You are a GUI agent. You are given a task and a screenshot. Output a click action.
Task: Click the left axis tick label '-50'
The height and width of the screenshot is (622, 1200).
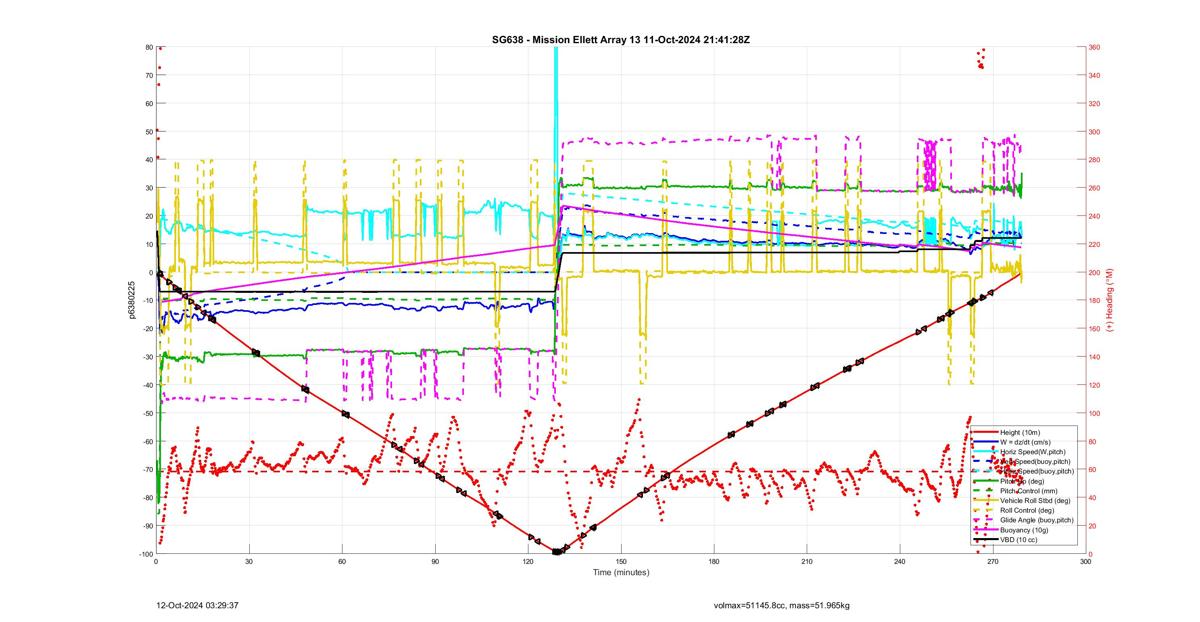pos(146,413)
